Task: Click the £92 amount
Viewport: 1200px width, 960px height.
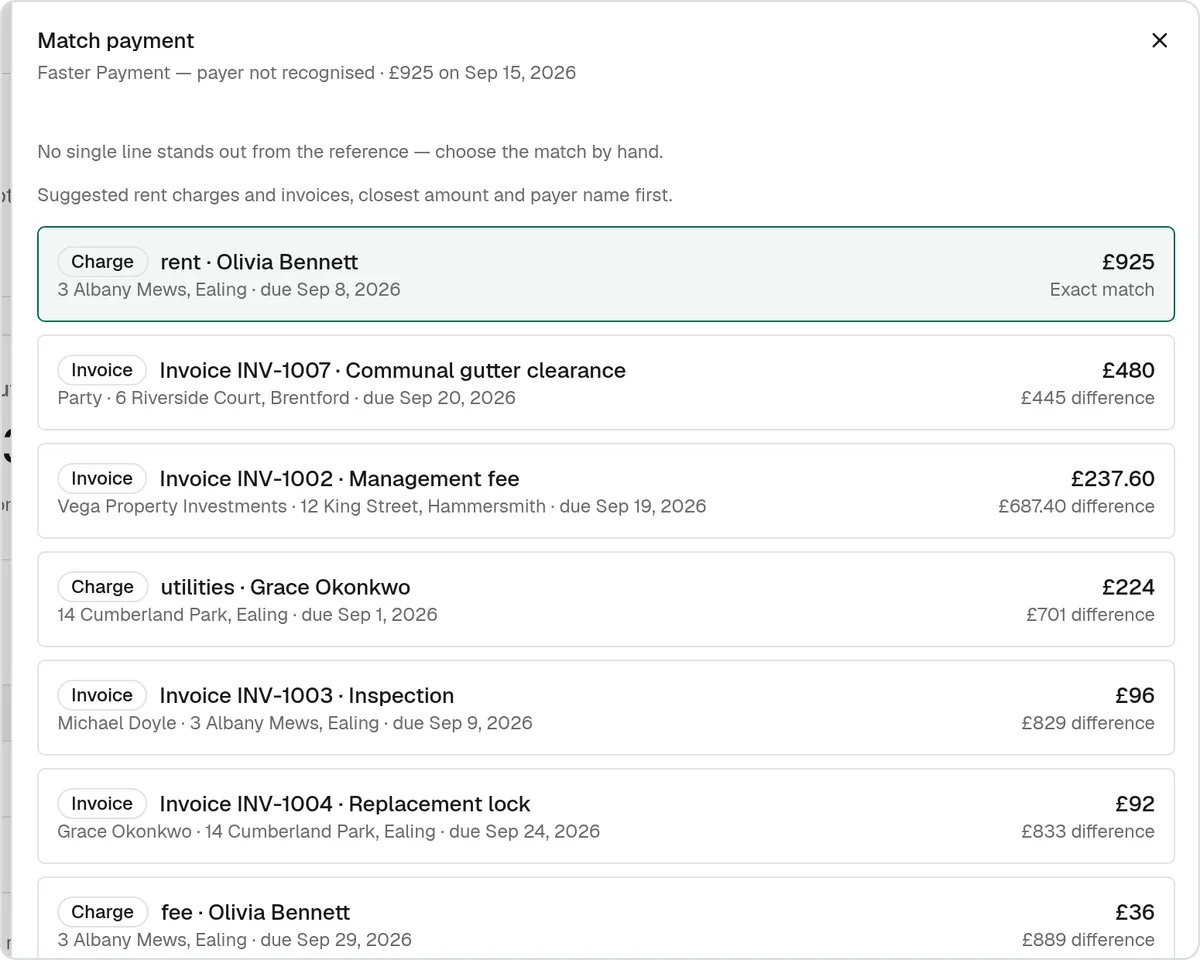Action: coord(1135,804)
